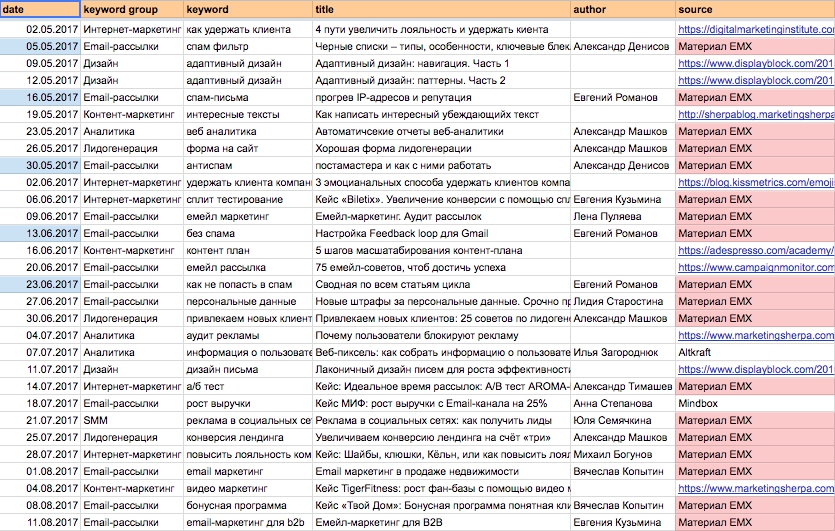
Task: Select highlighted date cell 05.05.2017
Action: click(x=40, y=46)
